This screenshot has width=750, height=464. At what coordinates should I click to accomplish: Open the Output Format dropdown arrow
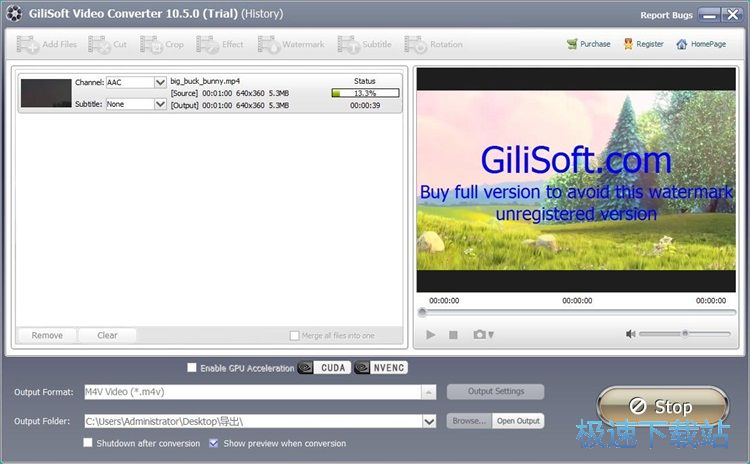pyautogui.click(x=429, y=392)
